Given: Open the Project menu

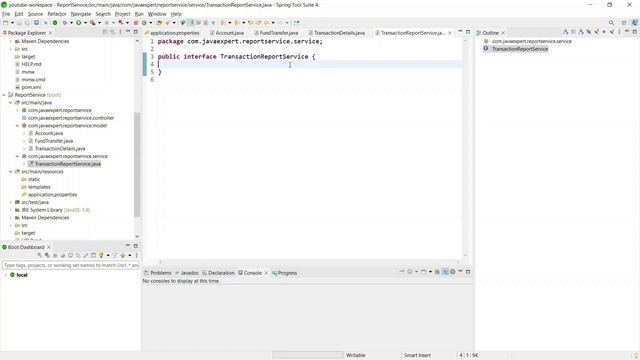Looking at the screenshot, I should pos(122,14).
